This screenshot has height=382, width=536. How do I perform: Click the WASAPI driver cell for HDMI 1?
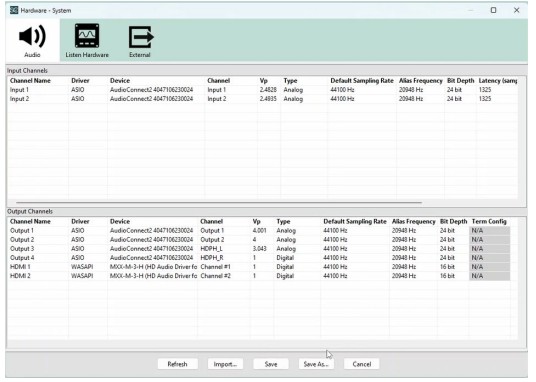tap(82, 267)
